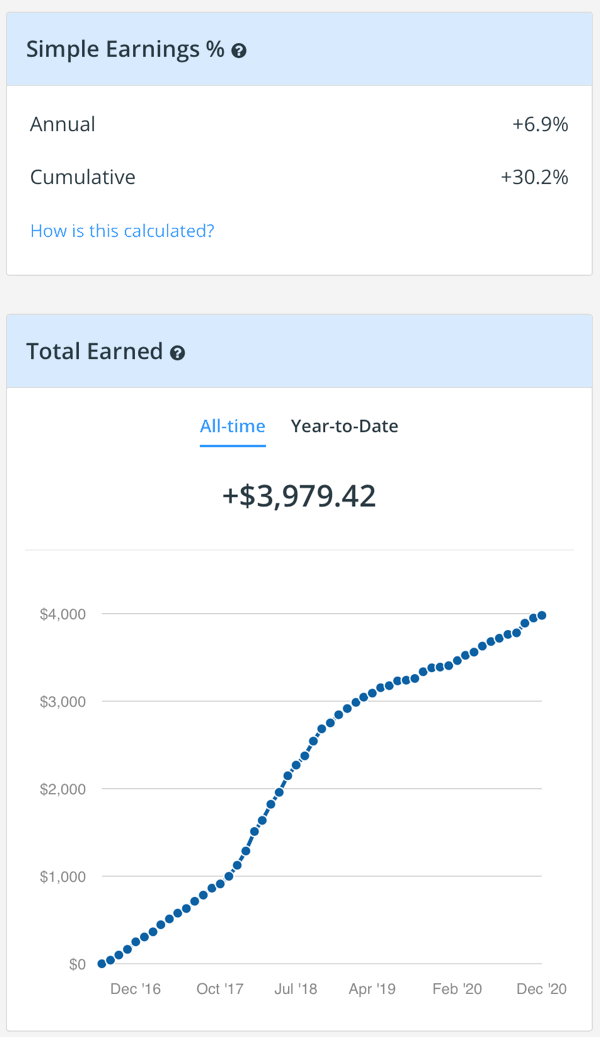Screen dimensions: 600x1037
Task: Click the Jul '18 x-axis label
Action: pos(295,989)
